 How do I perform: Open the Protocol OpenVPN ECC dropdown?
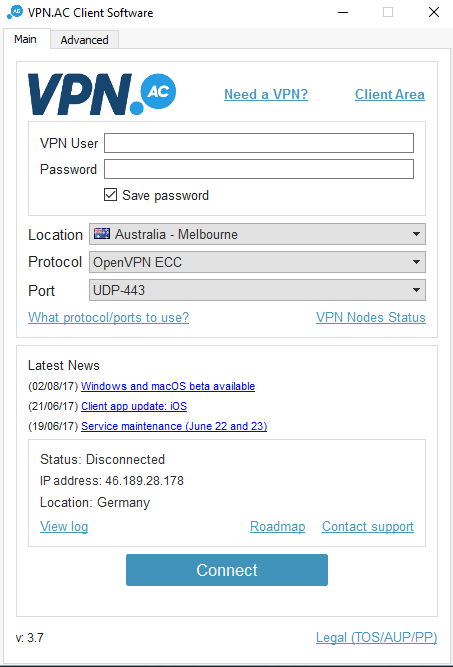(x=257, y=262)
